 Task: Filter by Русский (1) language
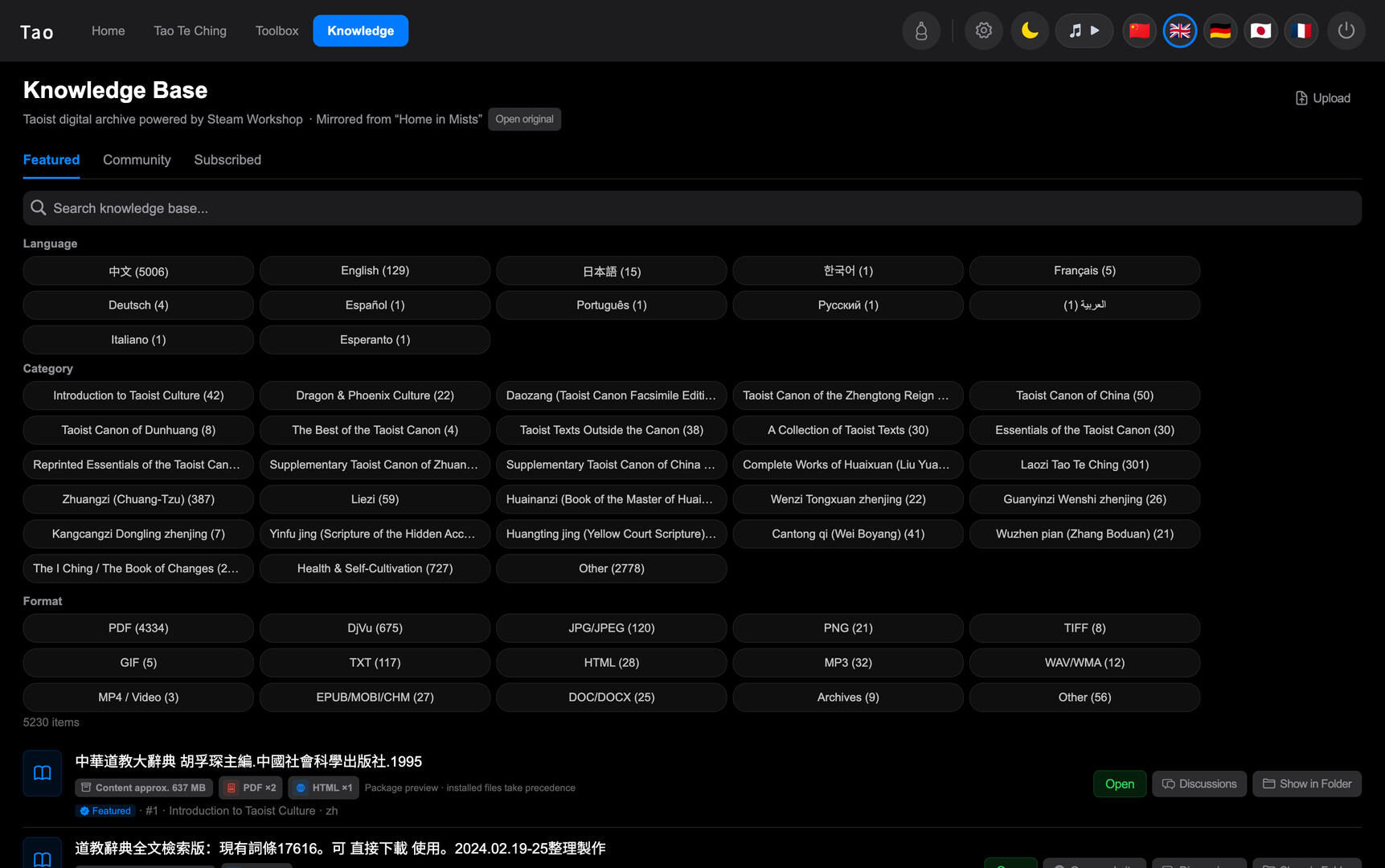[x=848, y=305]
